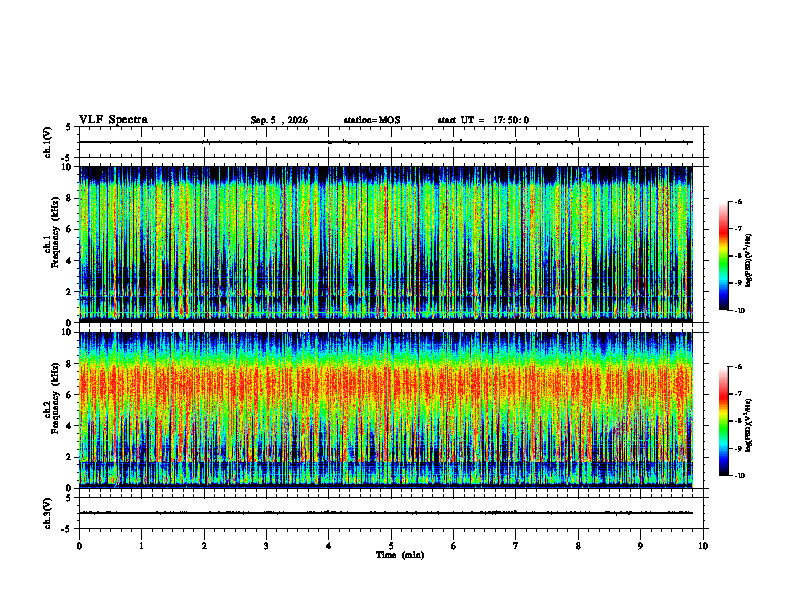The height and width of the screenshot is (612, 792).
Task: Click the 0 minute tick label on time axis
Action: click(x=79, y=546)
